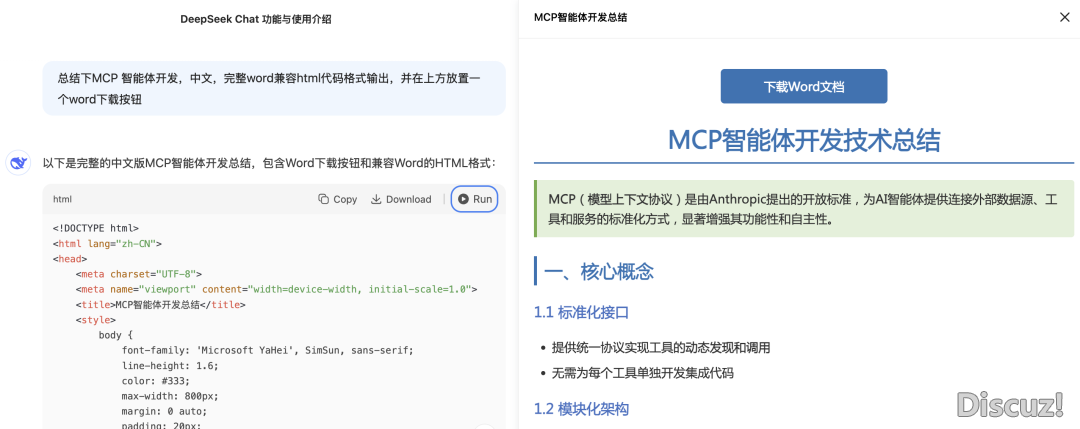The image size is (1080, 429).
Task: Close the MCP智能体开发总结 preview panel
Action: (x=1064, y=17)
